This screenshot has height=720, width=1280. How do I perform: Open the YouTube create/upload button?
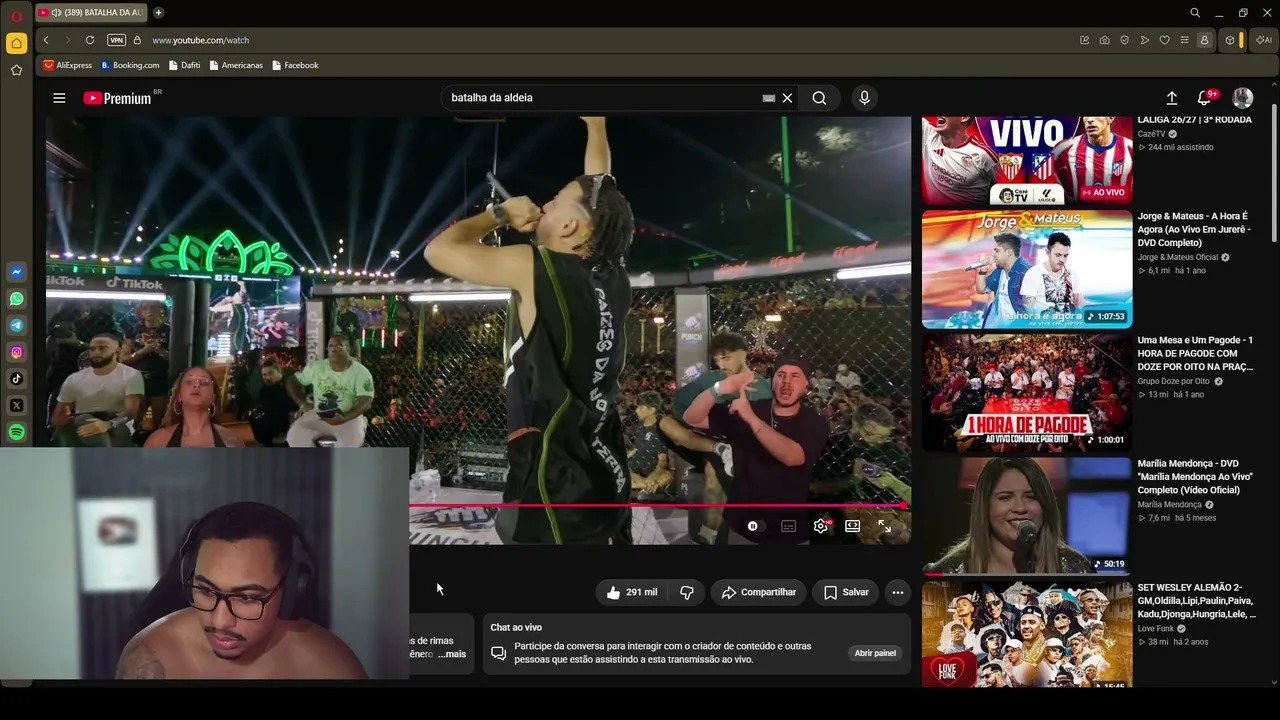pyautogui.click(x=1172, y=98)
